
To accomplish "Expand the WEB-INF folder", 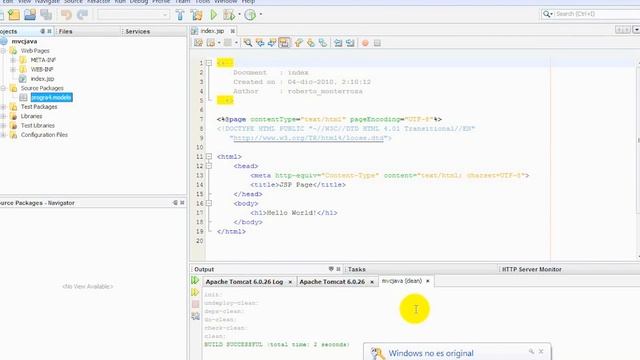I will click(13, 69).
